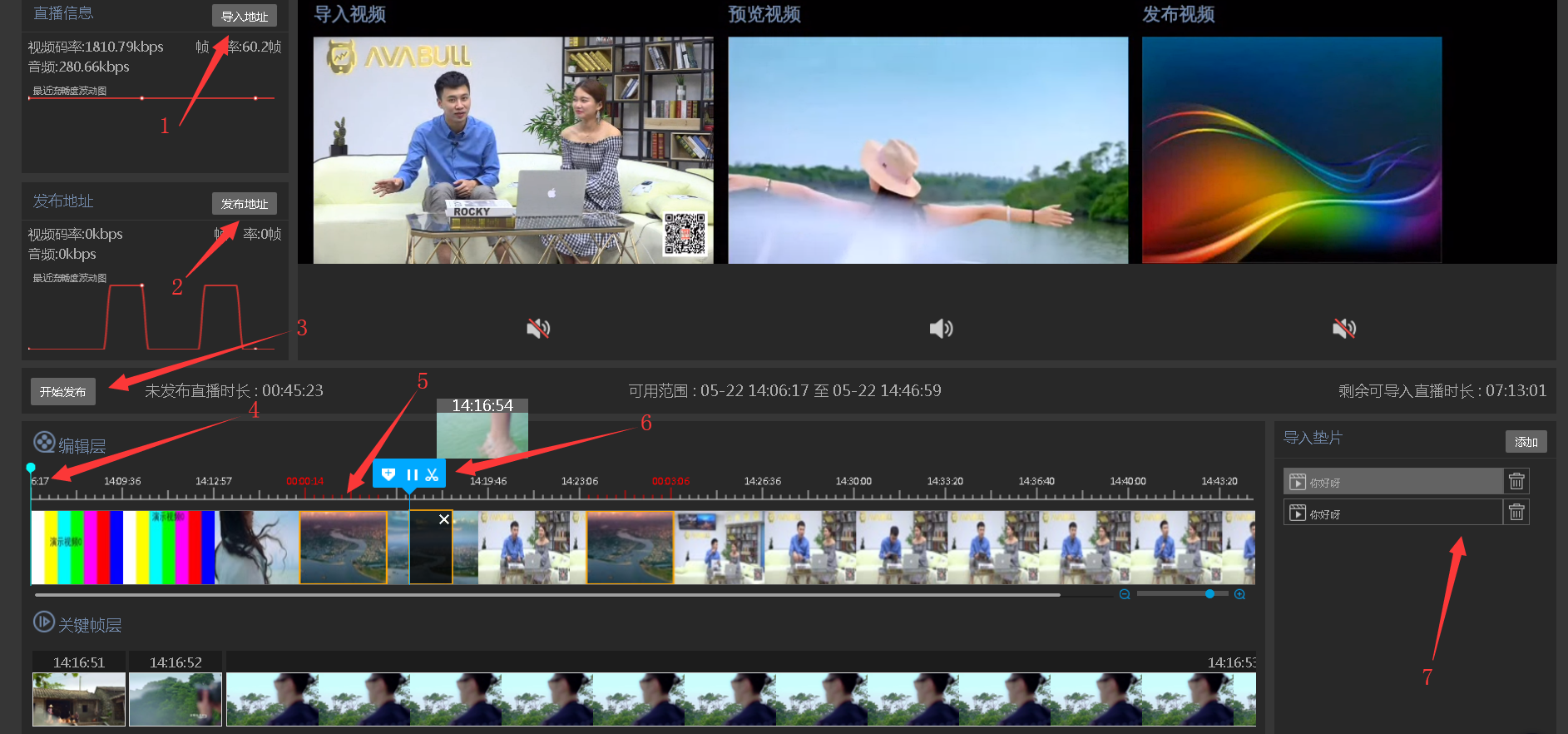Delete the non-highlighted 你好呀 item via trash icon
The width and height of the screenshot is (1568, 734).
click(x=1516, y=512)
